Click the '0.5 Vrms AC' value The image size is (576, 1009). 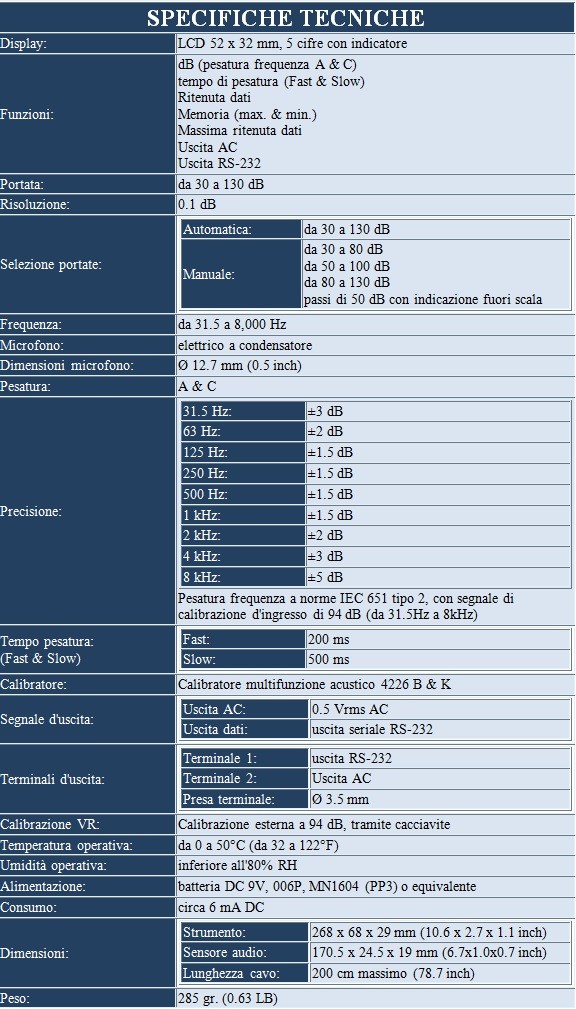(x=350, y=709)
